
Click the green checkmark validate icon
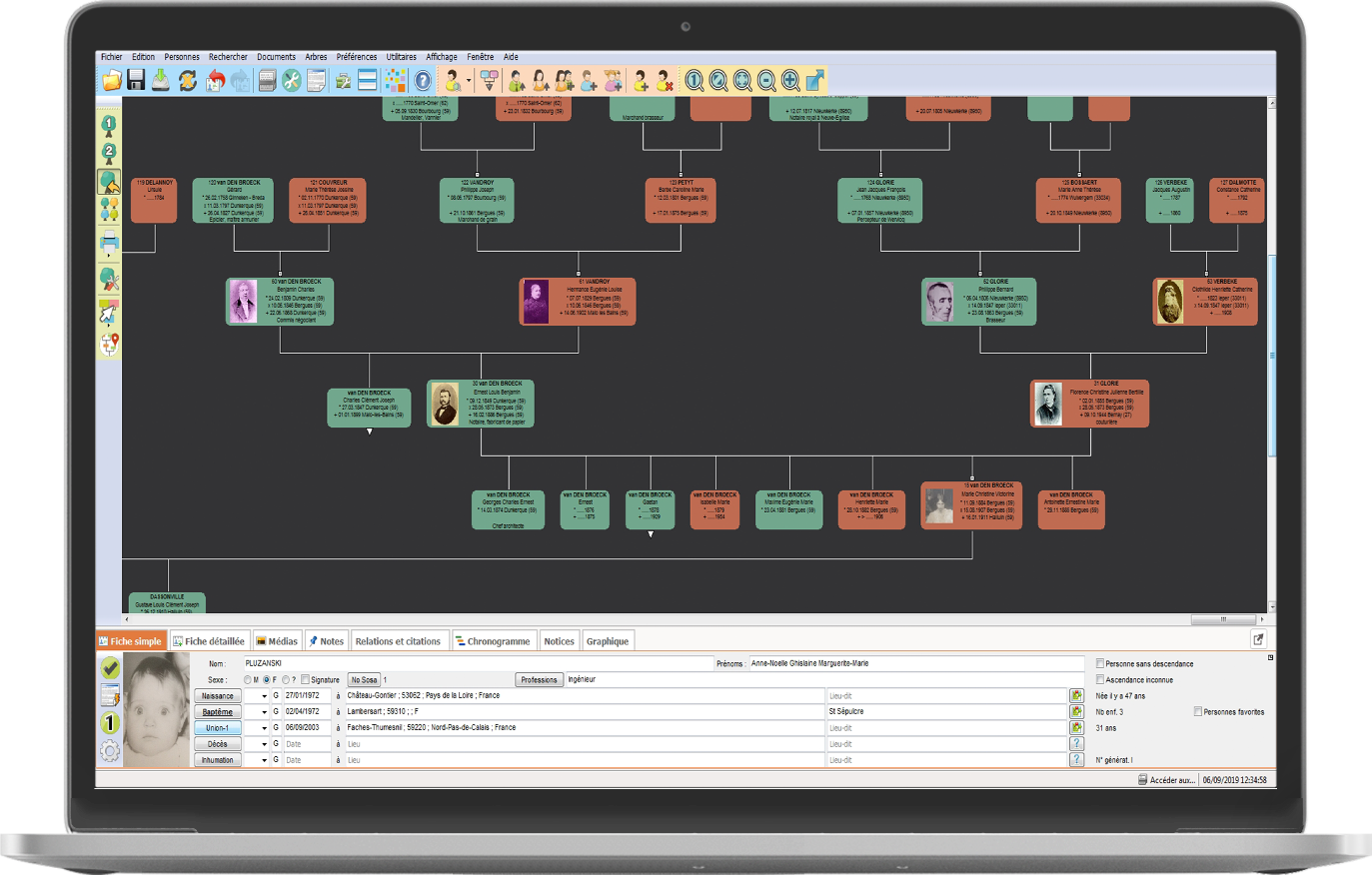[110, 668]
